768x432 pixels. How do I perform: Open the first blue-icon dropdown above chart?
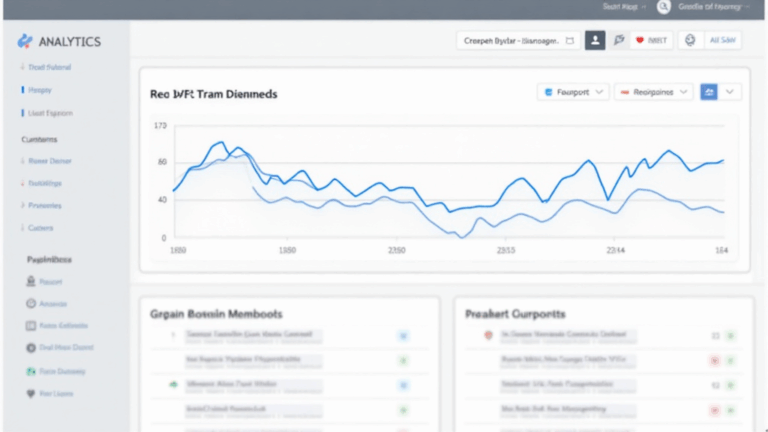pyautogui.click(x=573, y=92)
